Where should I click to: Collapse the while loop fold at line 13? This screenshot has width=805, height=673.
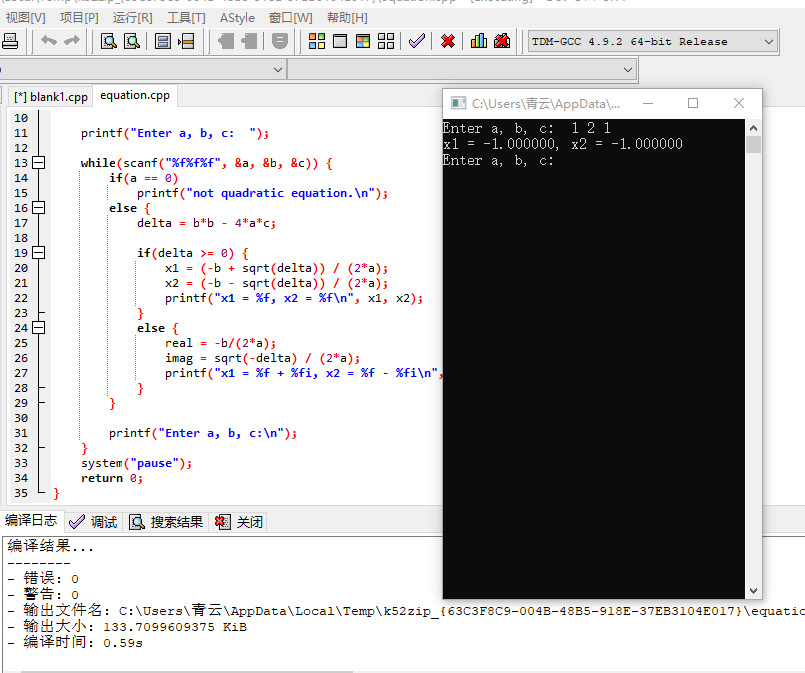(x=38, y=163)
